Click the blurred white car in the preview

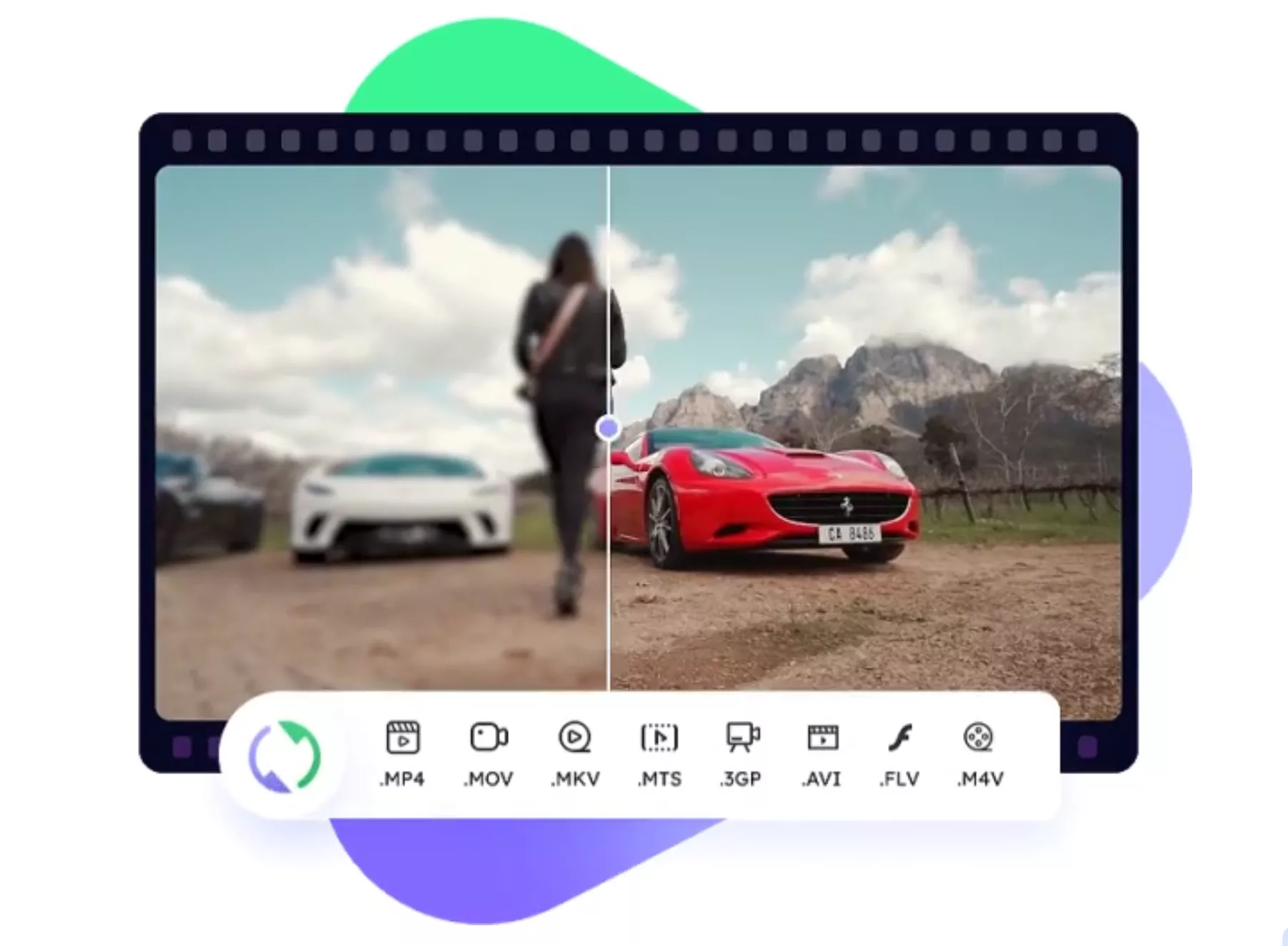click(x=400, y=507)
